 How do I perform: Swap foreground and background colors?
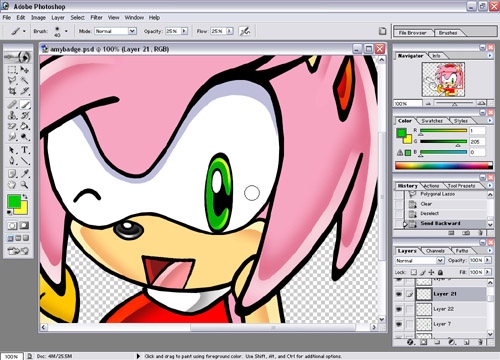click(x=25, y=197)
